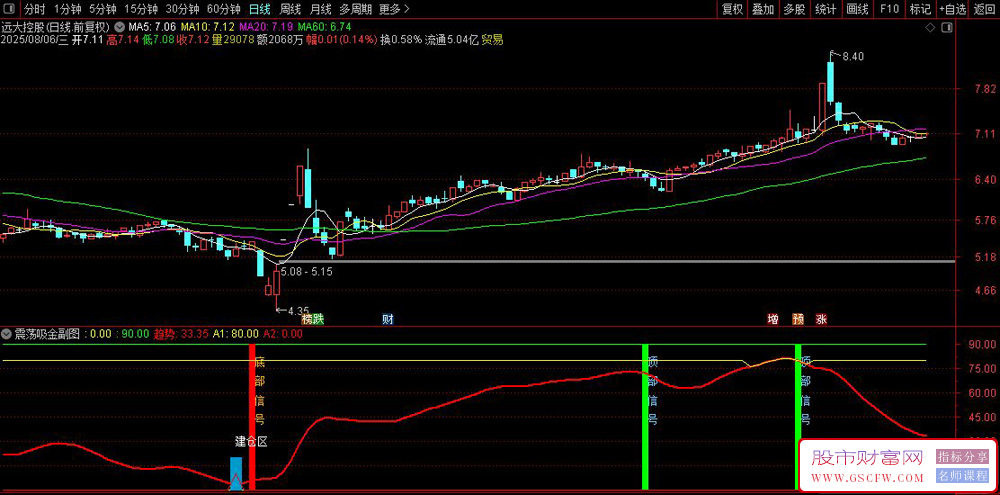Image resolution: width=1000 pixels, height=495 pixels.
Task: Click the 额2068万 amount value
Action: [280, 40]
